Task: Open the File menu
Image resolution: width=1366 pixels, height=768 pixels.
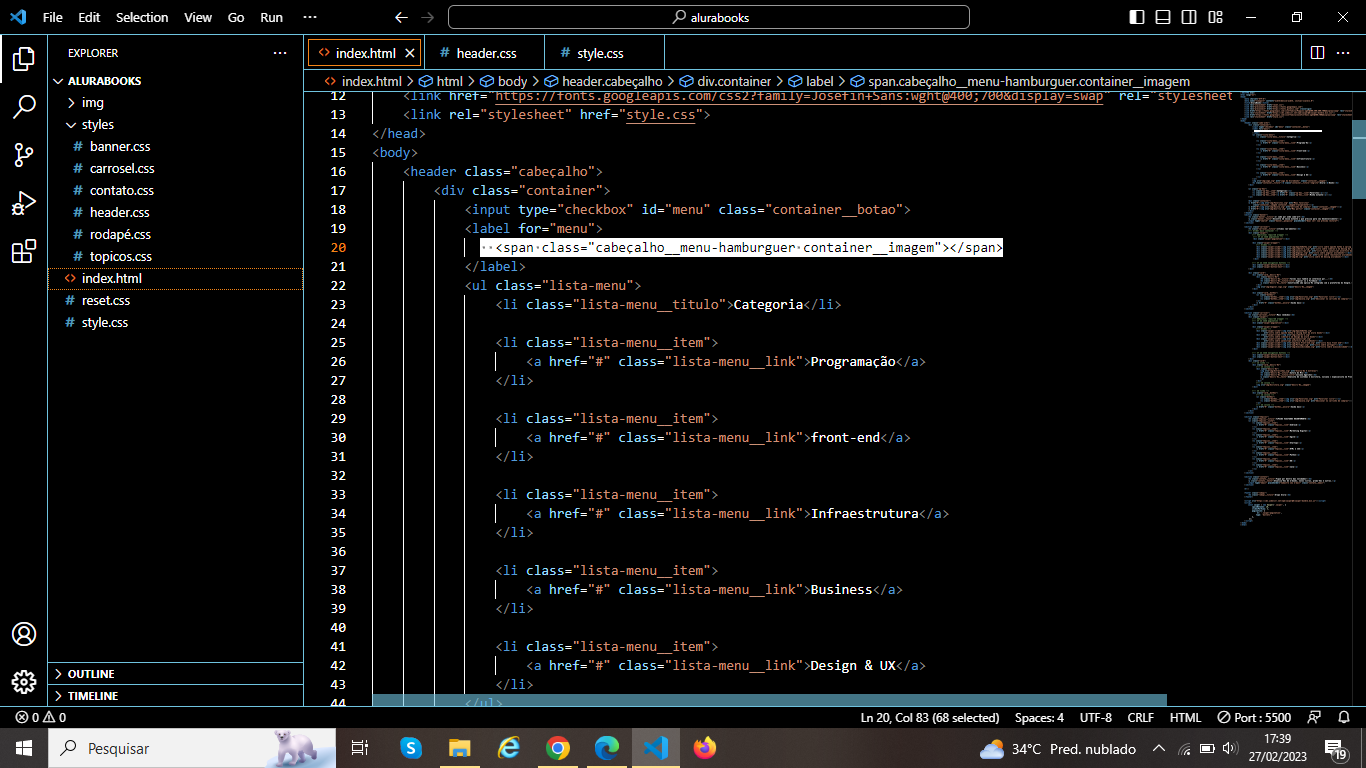Action: tap(53, 17)
